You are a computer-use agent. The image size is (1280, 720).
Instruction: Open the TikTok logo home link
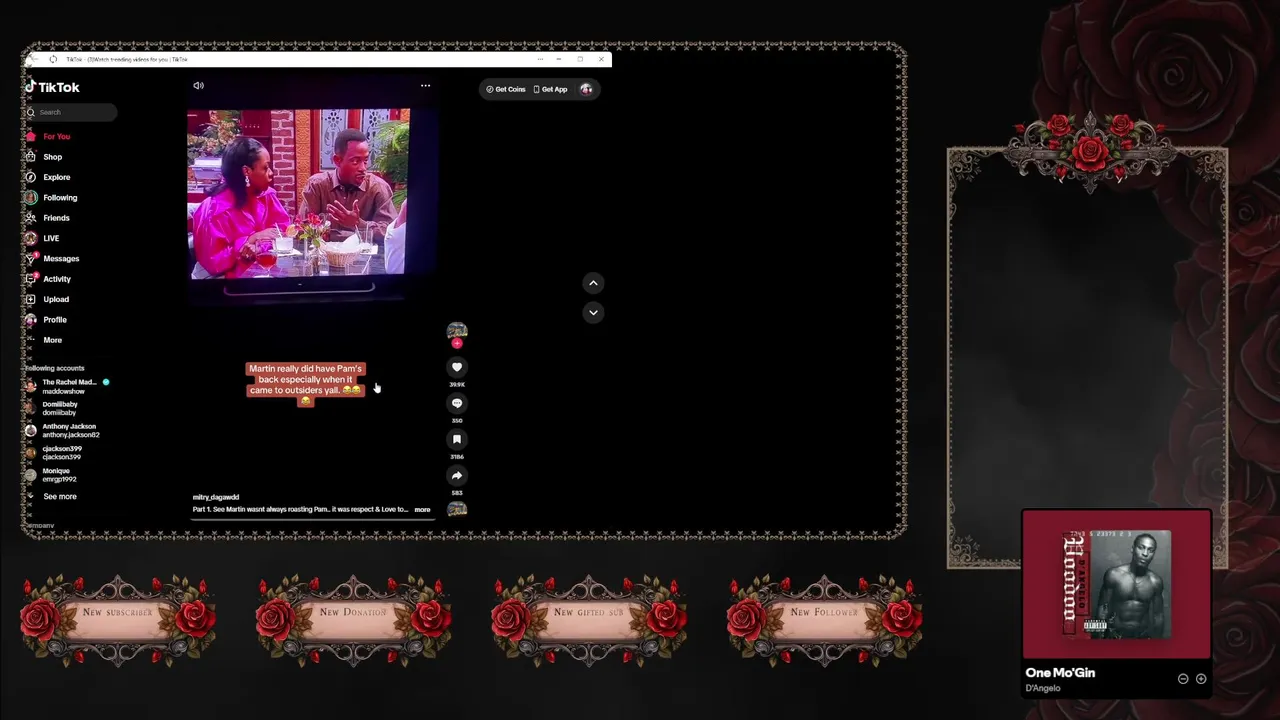[52, 87]
